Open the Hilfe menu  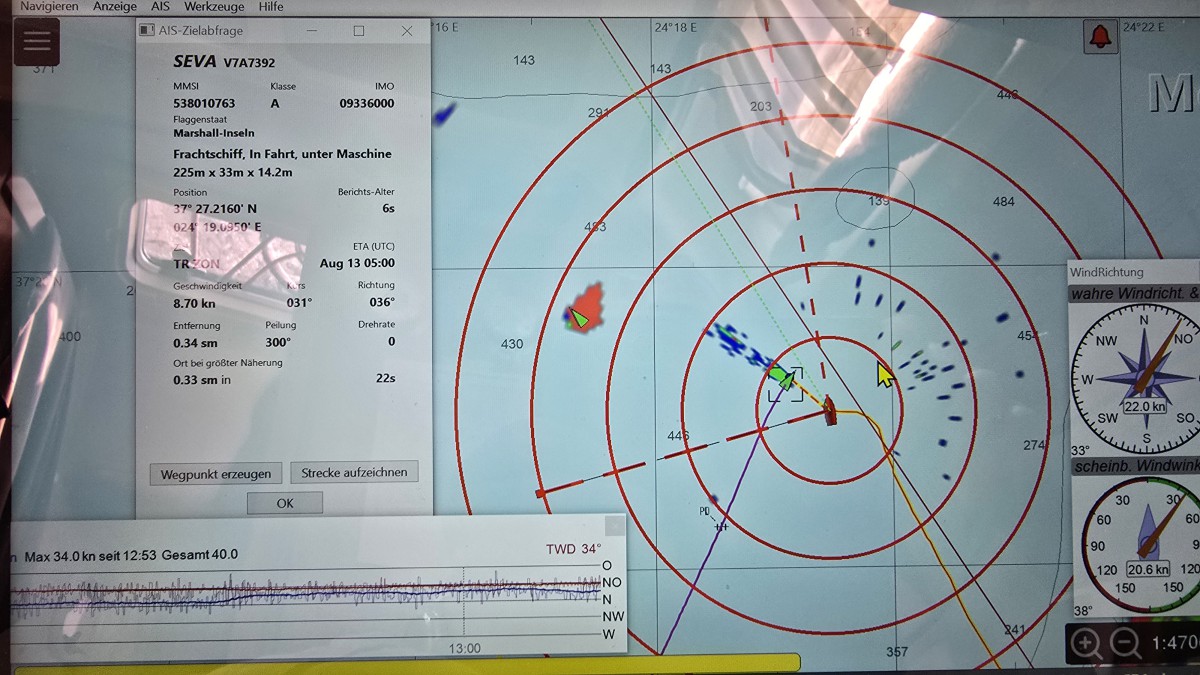[x=271, y=6]
